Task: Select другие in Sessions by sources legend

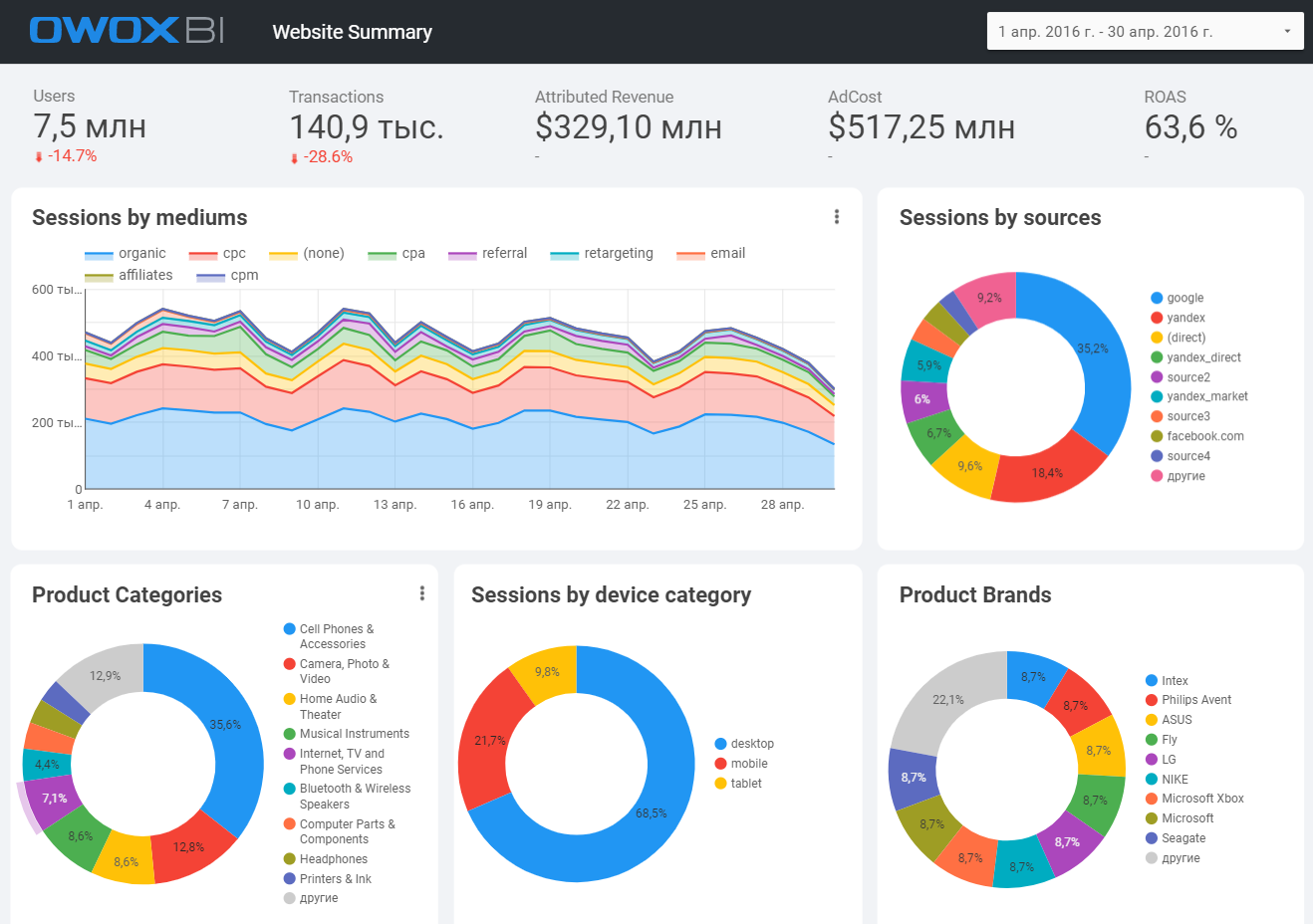Action: click(1179, 476)
